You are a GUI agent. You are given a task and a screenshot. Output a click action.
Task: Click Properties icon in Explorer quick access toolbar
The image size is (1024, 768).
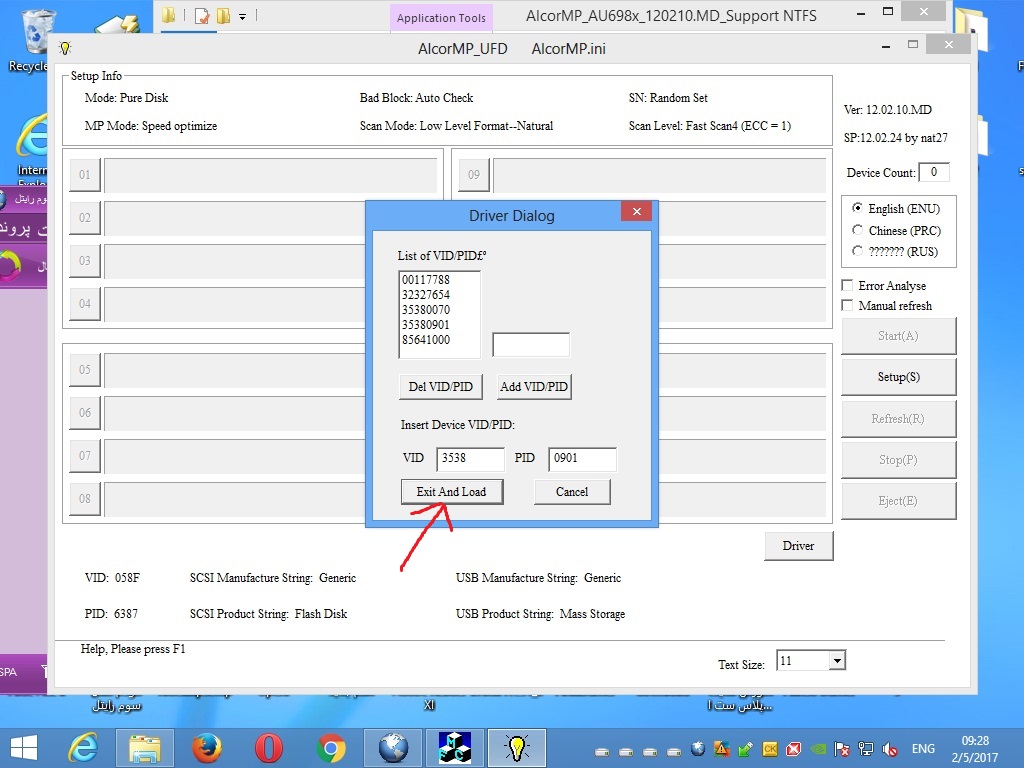click(202, 15)
